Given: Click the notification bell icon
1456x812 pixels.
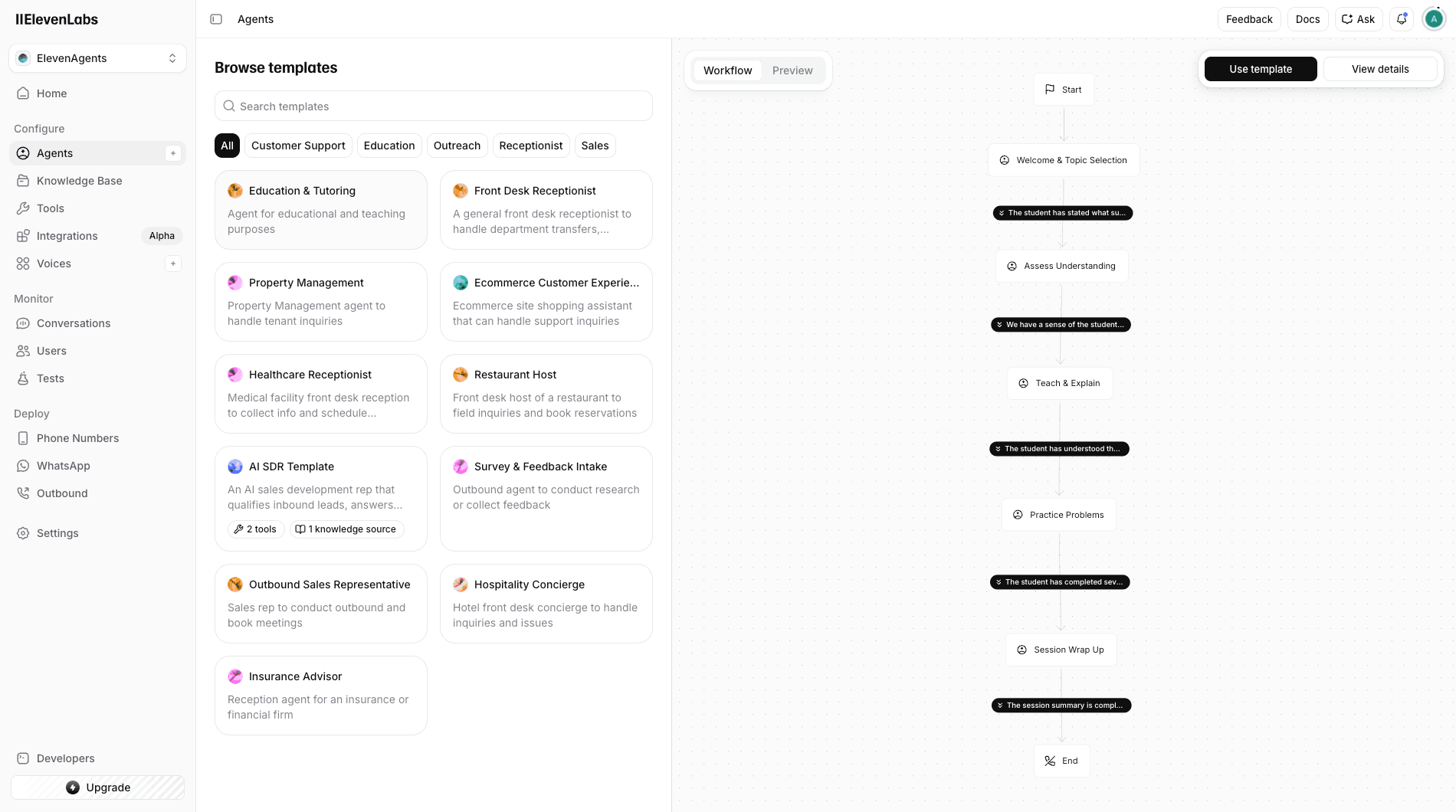Looking at the screenshot, I should [1402, 18].
